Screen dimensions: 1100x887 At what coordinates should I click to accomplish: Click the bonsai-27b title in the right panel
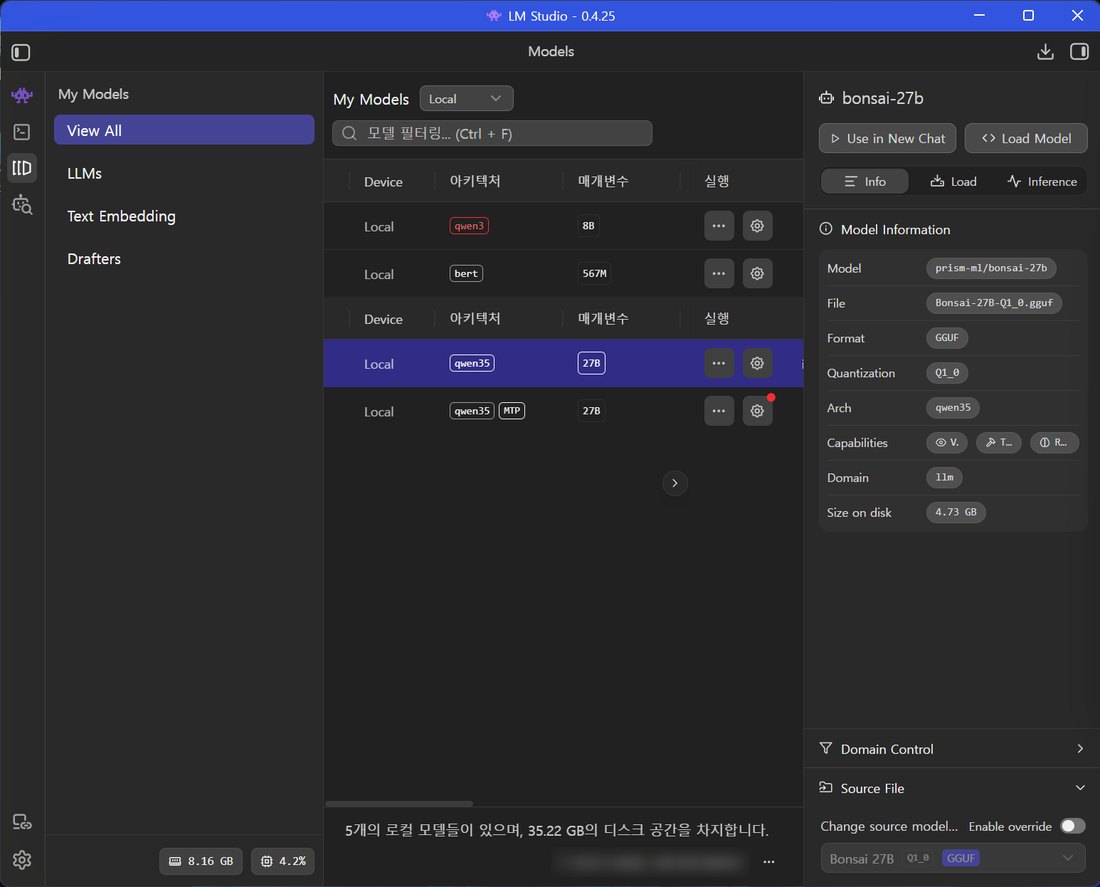[x=882, y=98]
